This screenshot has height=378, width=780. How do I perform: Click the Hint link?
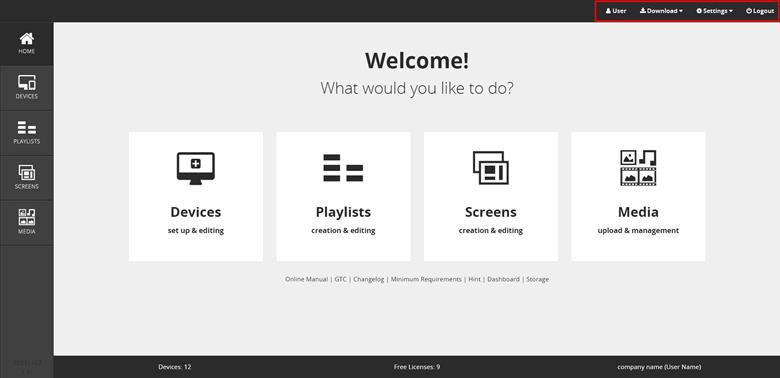tap(475, 280)
